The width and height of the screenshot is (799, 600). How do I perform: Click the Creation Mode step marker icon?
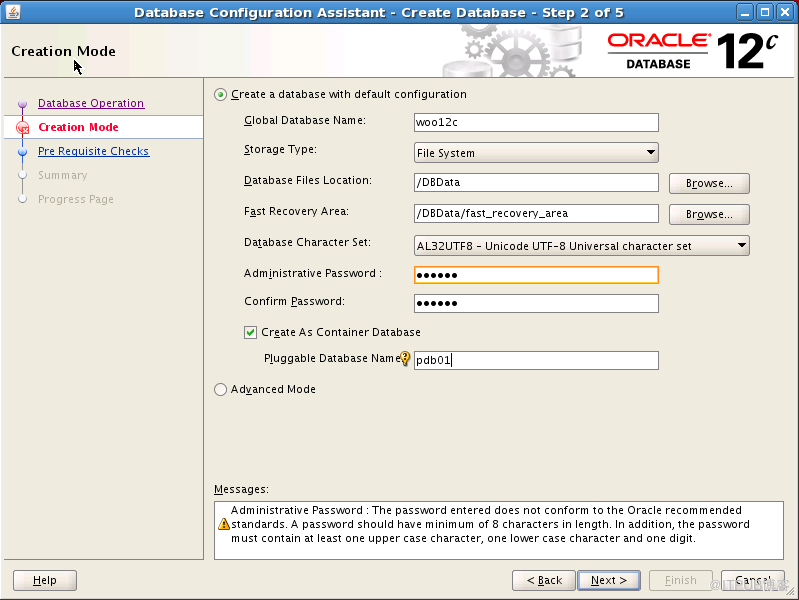tap(22, 127)
